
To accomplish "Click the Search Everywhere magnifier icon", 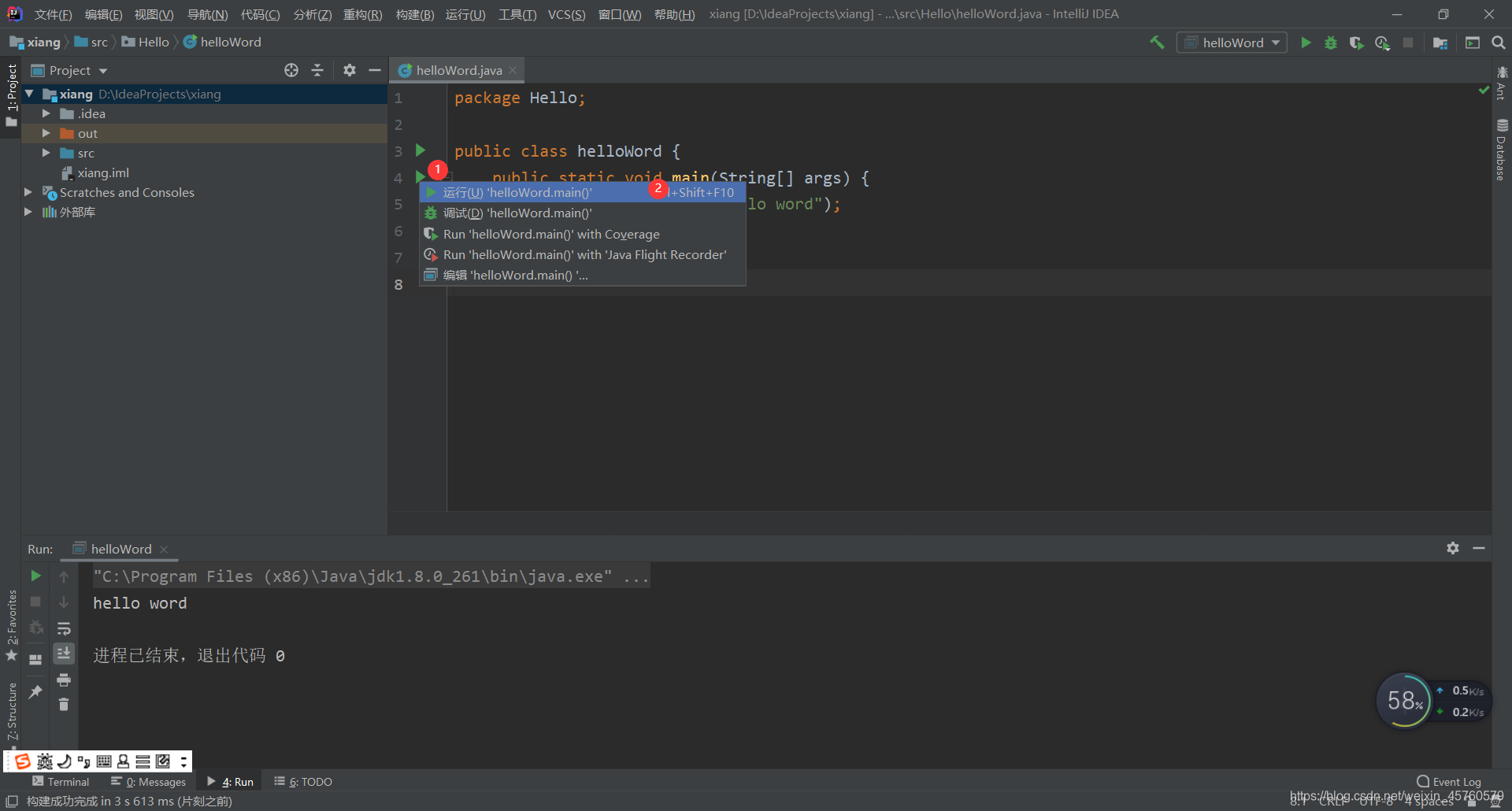I will click(x=1498, y=43).
